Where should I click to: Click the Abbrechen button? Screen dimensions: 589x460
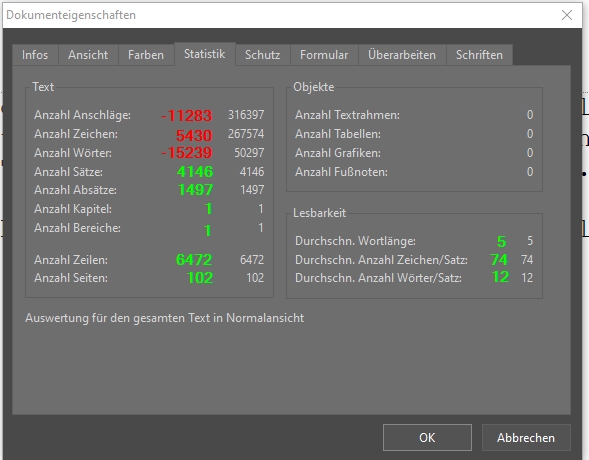tap(526, 437)
